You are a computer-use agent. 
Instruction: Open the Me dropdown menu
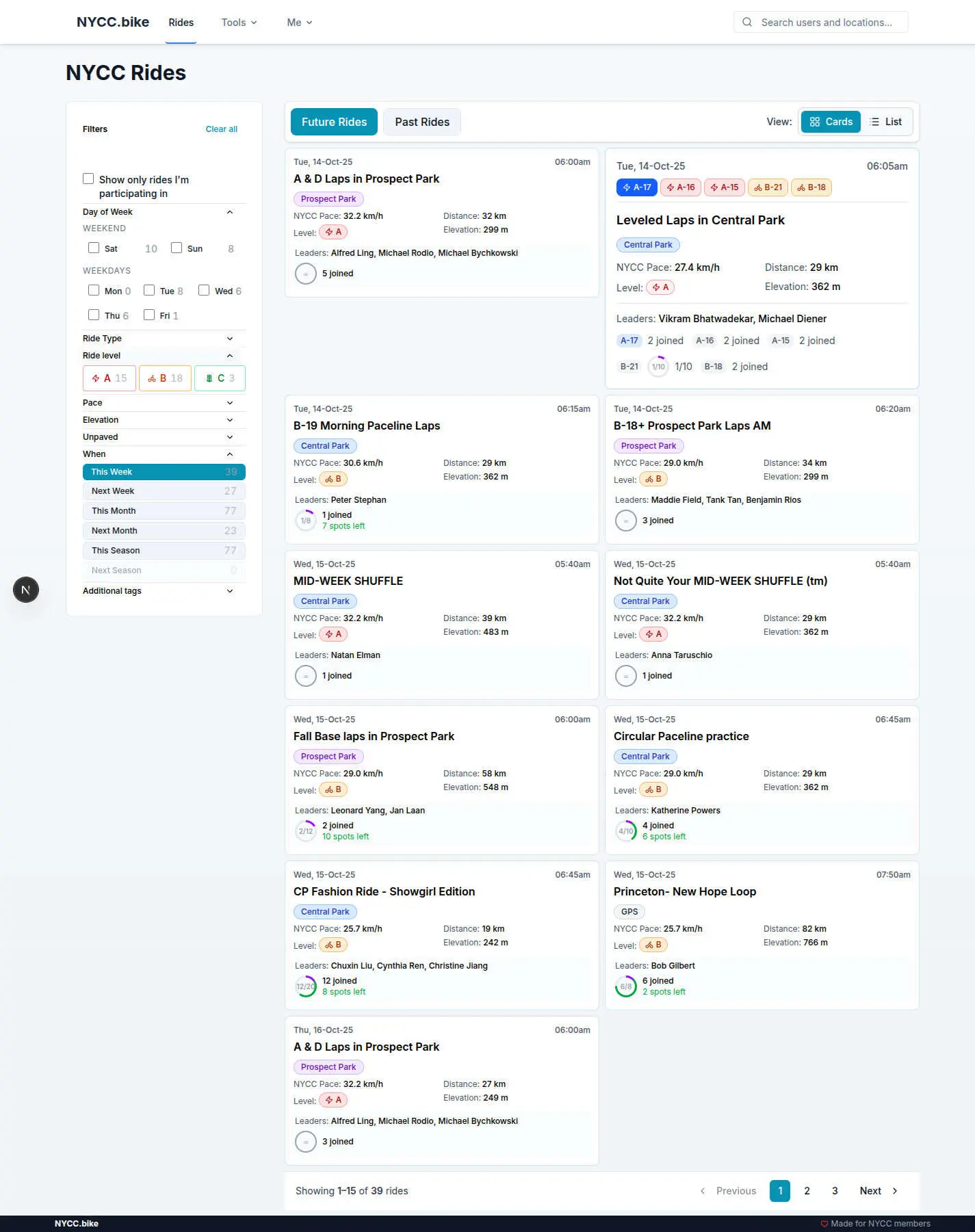(x=299, y=23)
